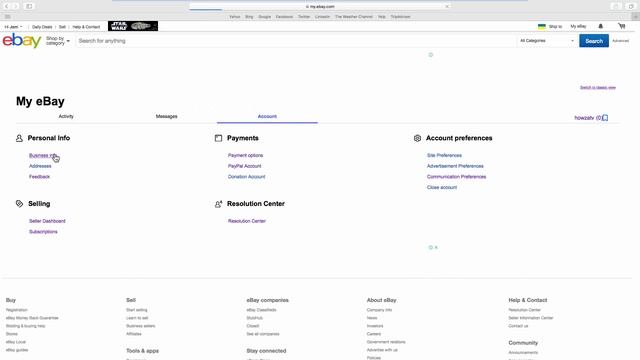The width and height of the screenshot is (640, 360).
Task: Stop loading with the address bar X
Action: [447, 7]
